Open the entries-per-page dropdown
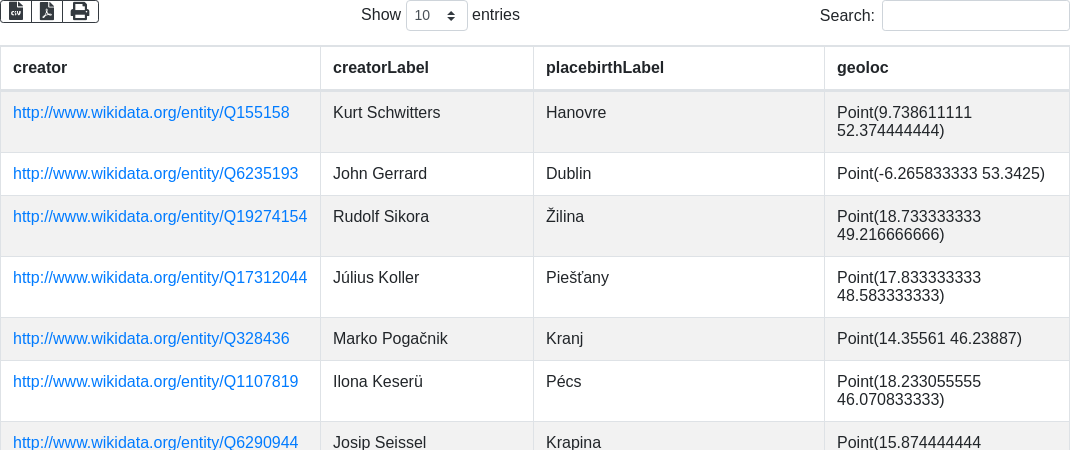Viewport: 1070px width, 450px height. point(437,16)
